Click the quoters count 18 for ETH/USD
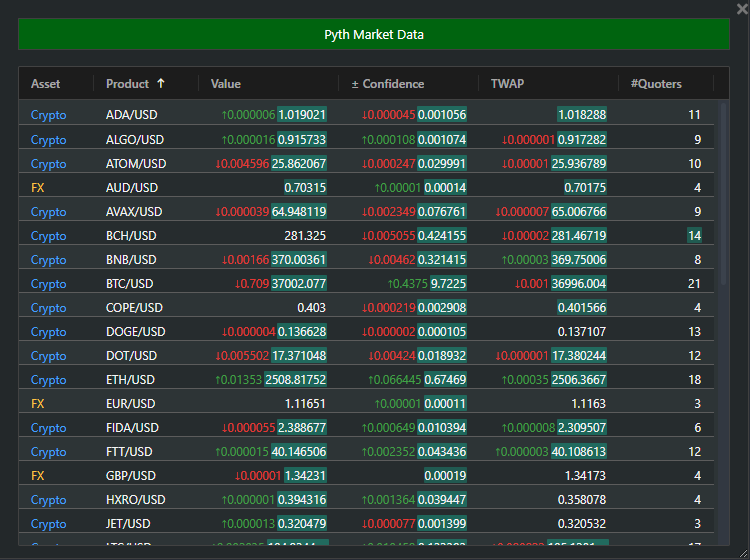The height and width of the screenshot is (560, 750). click(695, 380)
